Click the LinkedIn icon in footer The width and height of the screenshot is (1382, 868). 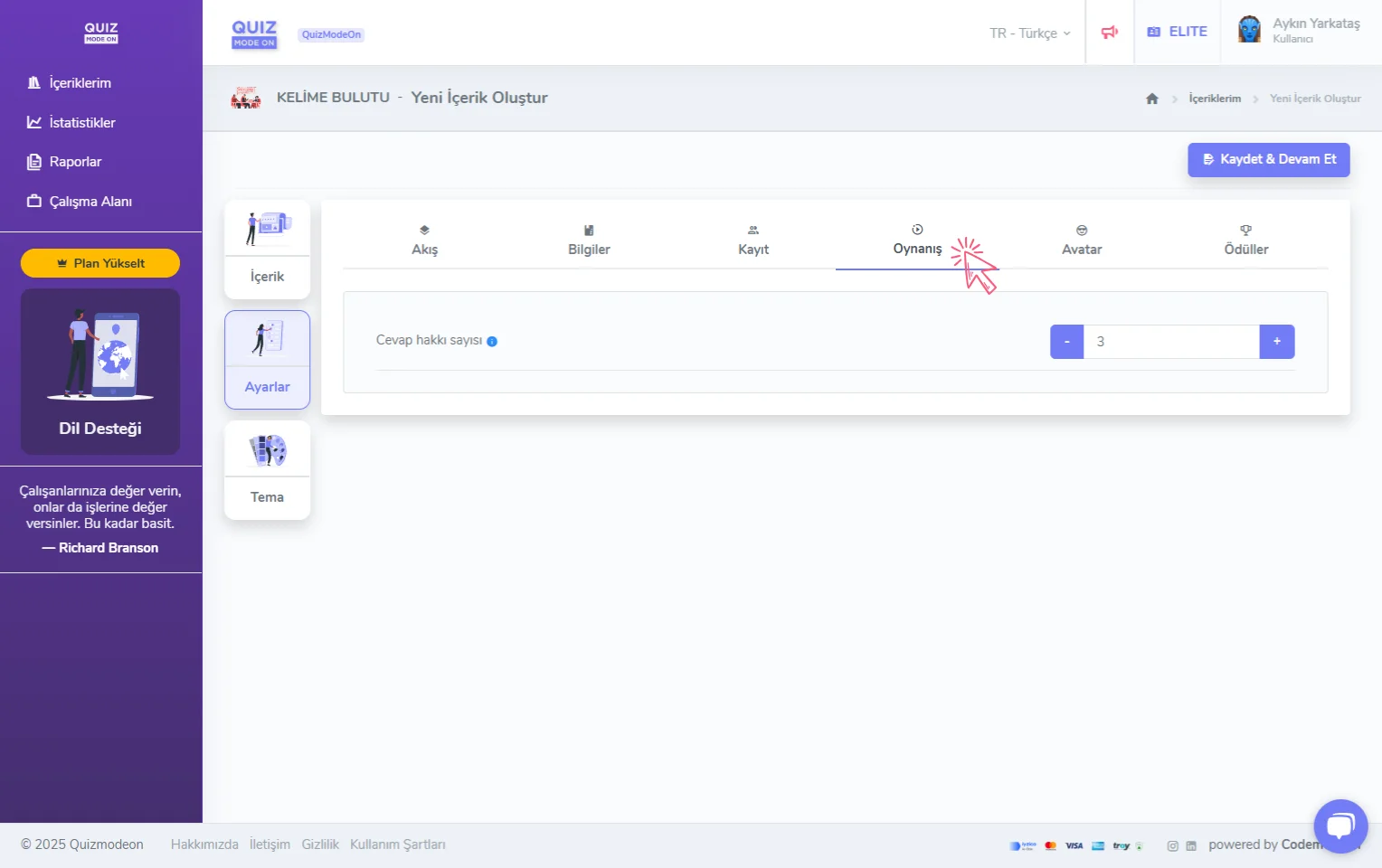1191,845
